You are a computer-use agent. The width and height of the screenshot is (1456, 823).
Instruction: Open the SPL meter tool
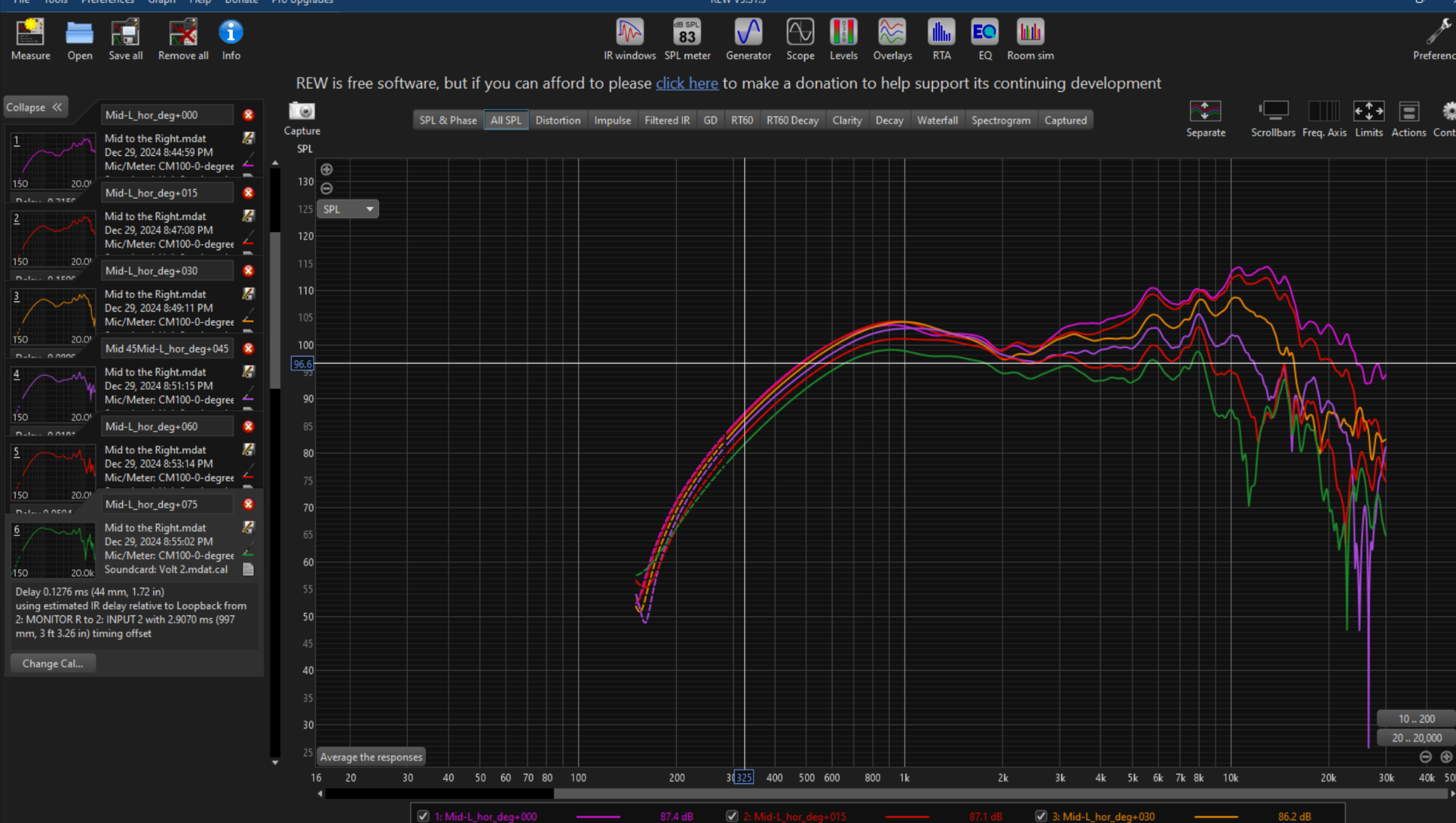pos(687,39)
